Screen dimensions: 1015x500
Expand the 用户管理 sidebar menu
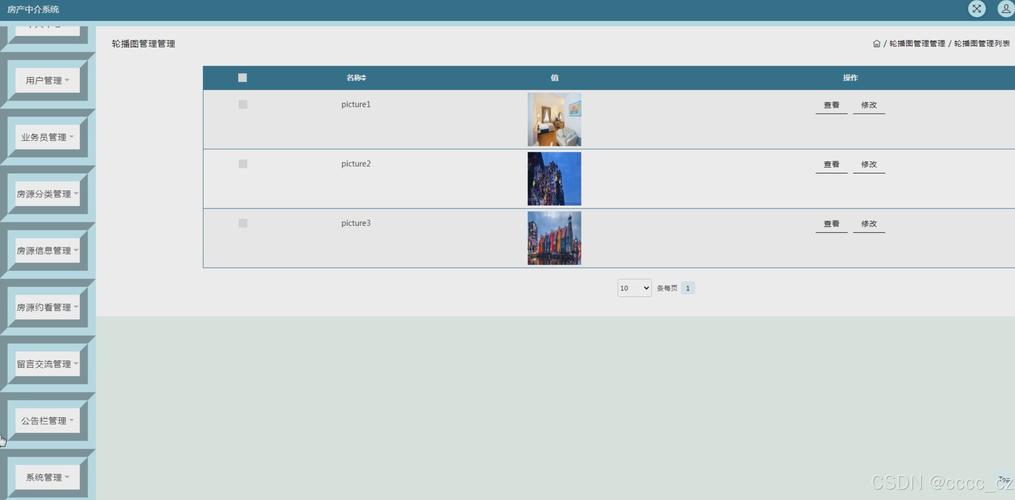[x=47, y=80]
